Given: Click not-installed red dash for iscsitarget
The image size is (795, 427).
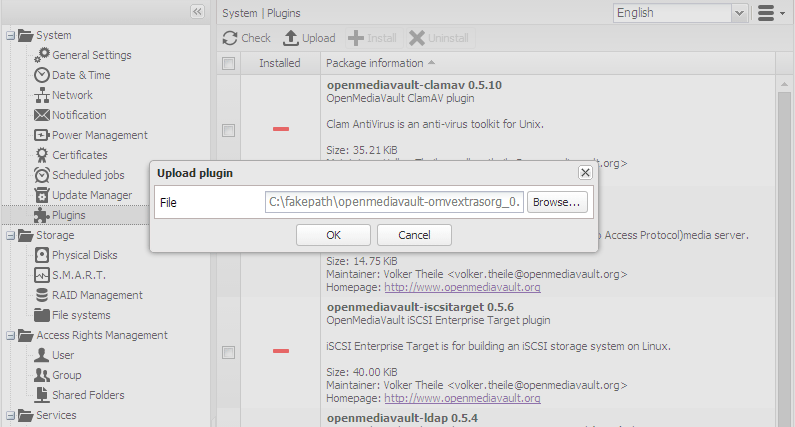Looking at the screenshot, I should (x=281, y=351).
